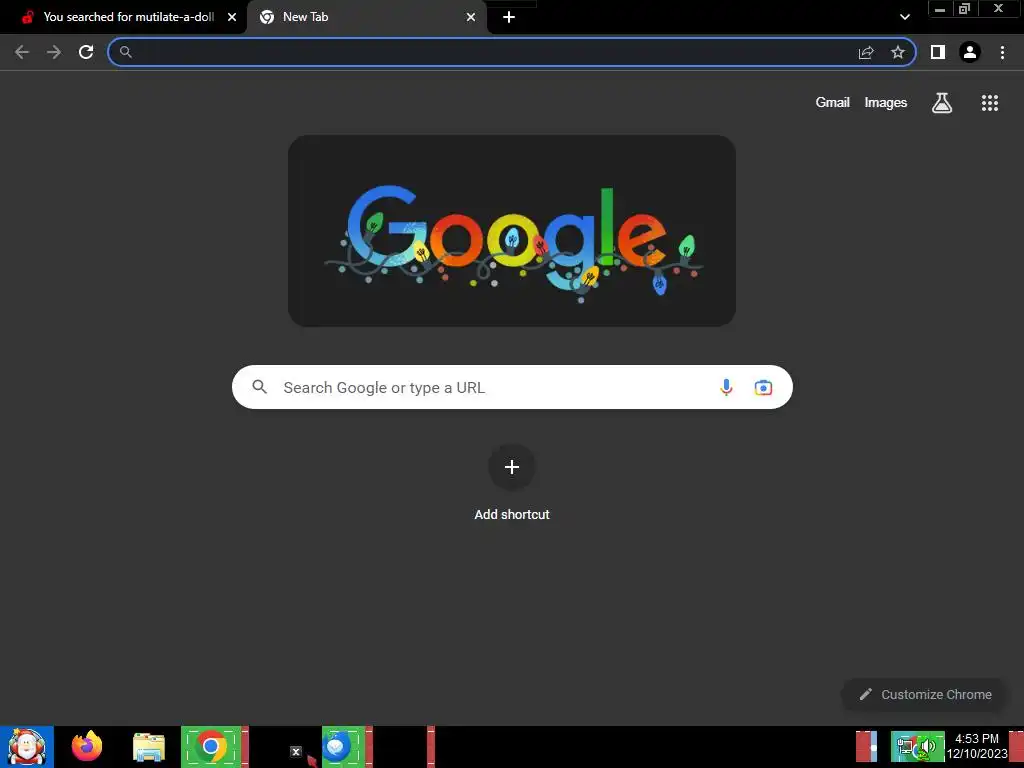Switch to the mutilate-a-doll search tab
The image size is (1024, 768).
[123, 17]
